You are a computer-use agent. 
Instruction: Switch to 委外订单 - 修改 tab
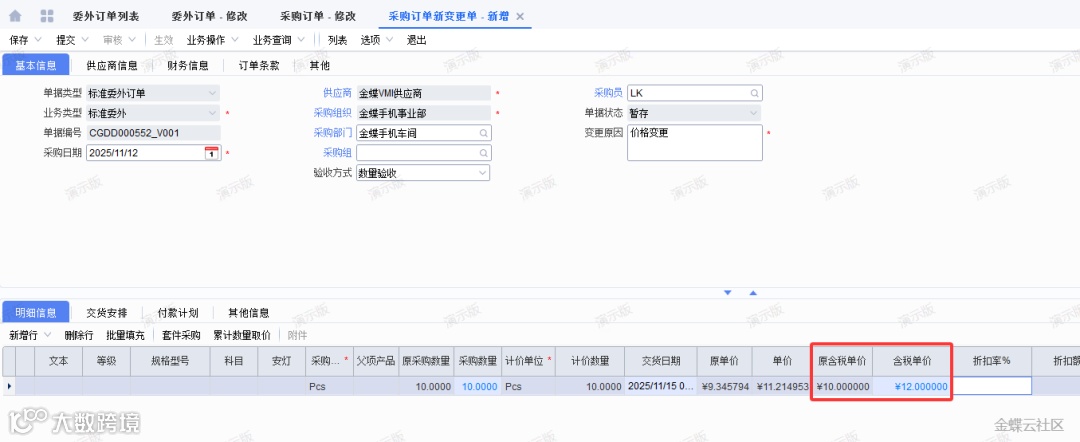click(209, 16)
